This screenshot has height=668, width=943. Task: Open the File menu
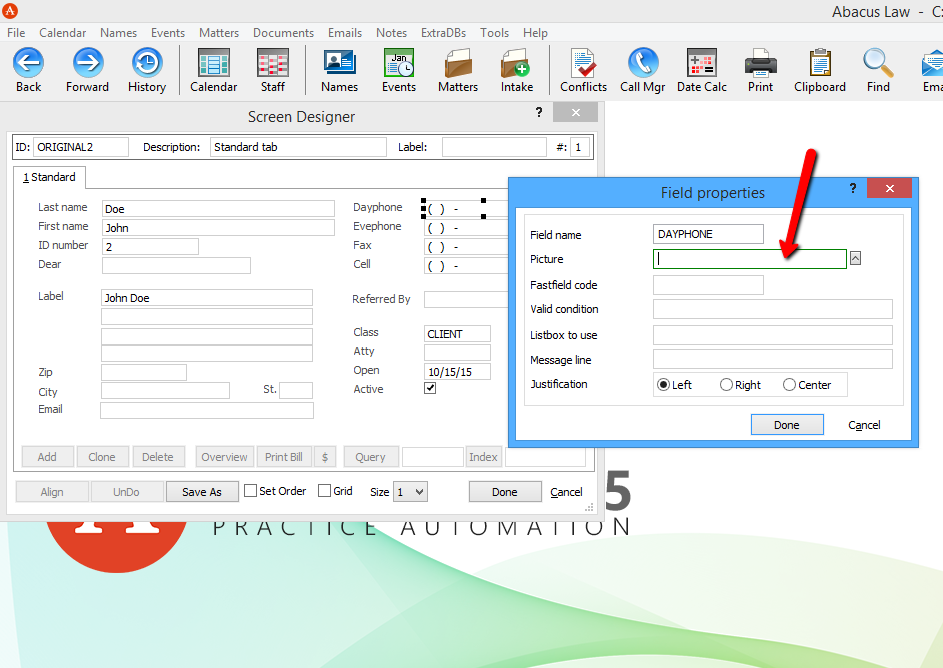[x=16, y=33]
